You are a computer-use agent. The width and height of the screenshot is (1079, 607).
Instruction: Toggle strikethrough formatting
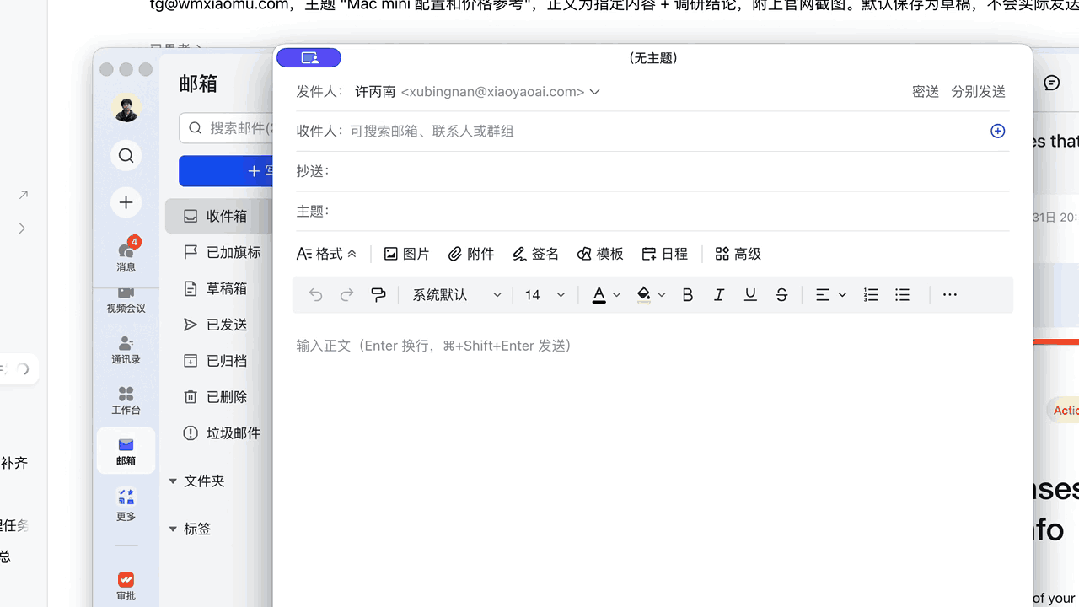[x=781, y=295]
